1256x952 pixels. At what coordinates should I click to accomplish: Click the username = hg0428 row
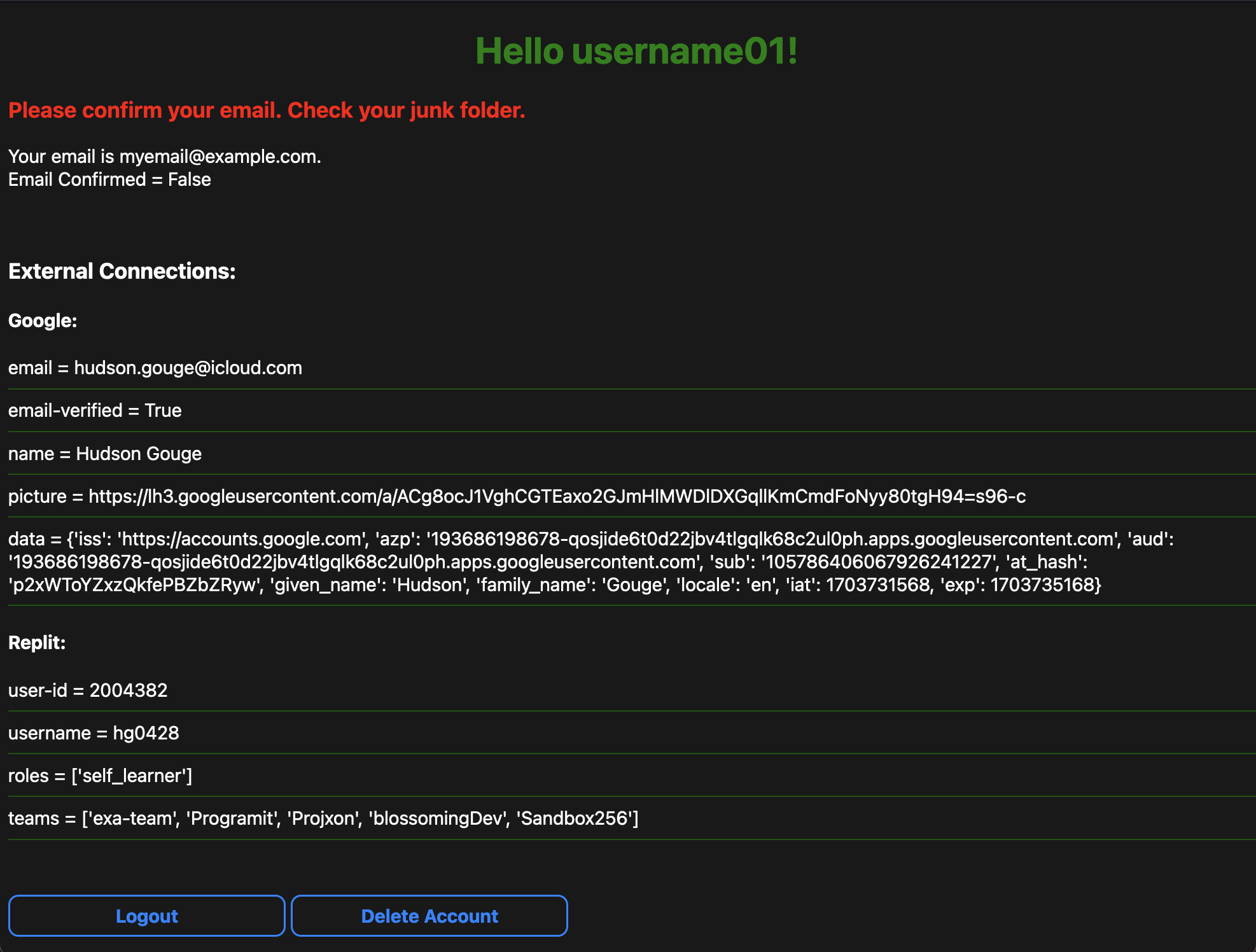tap(94, 733)
